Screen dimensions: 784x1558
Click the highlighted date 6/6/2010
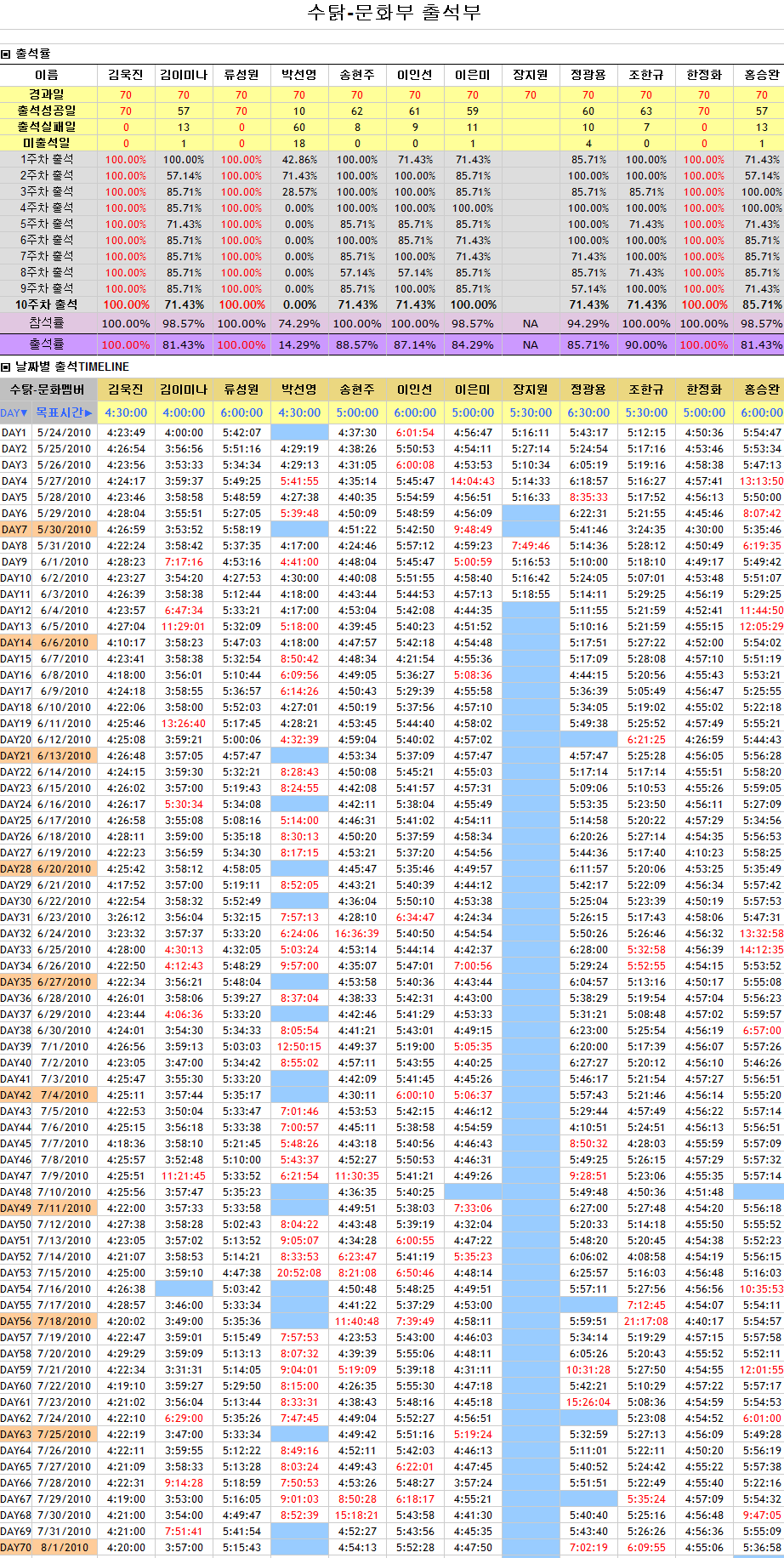tap(64, 642)
